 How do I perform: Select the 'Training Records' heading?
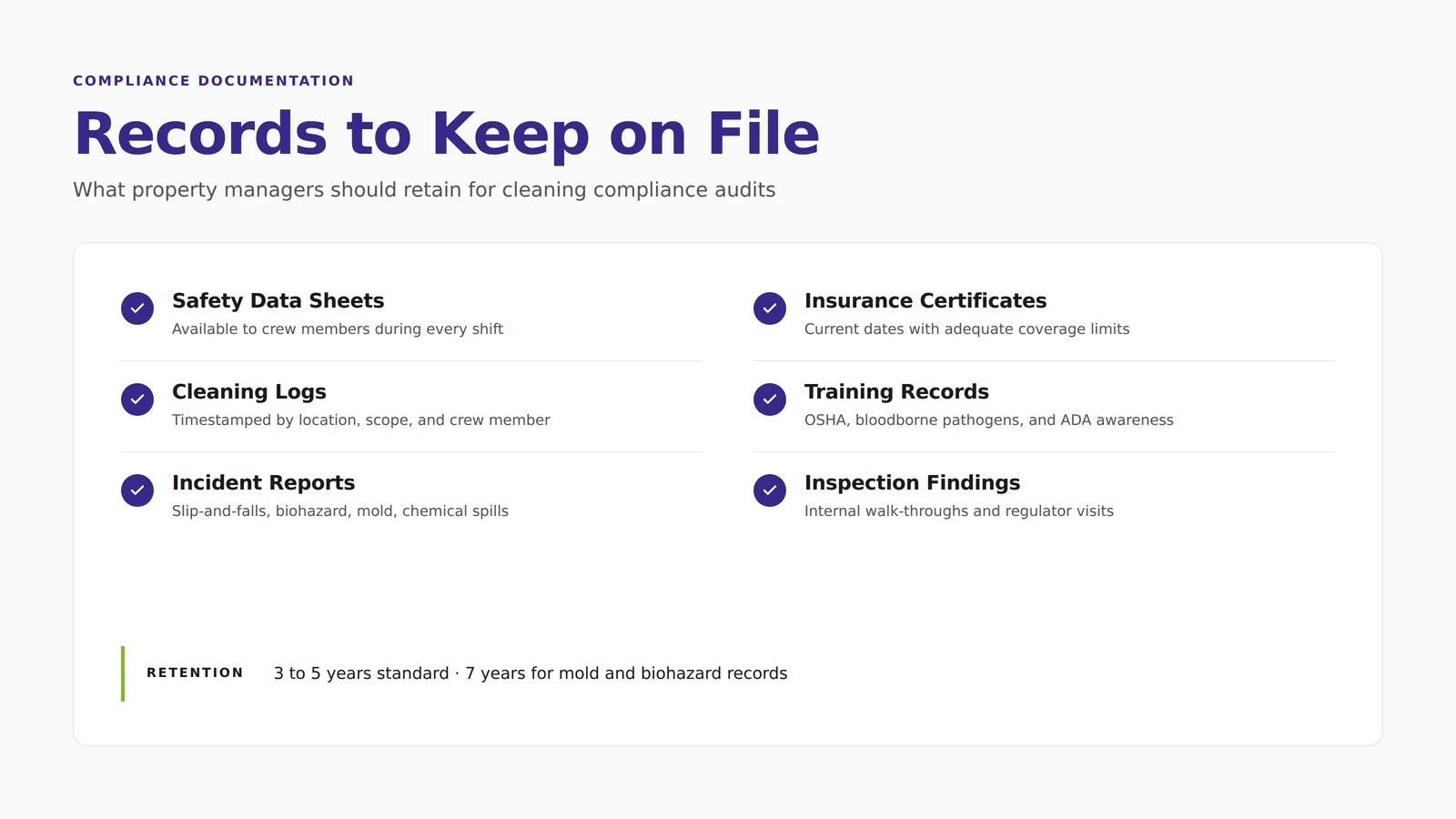pos(896,392)
